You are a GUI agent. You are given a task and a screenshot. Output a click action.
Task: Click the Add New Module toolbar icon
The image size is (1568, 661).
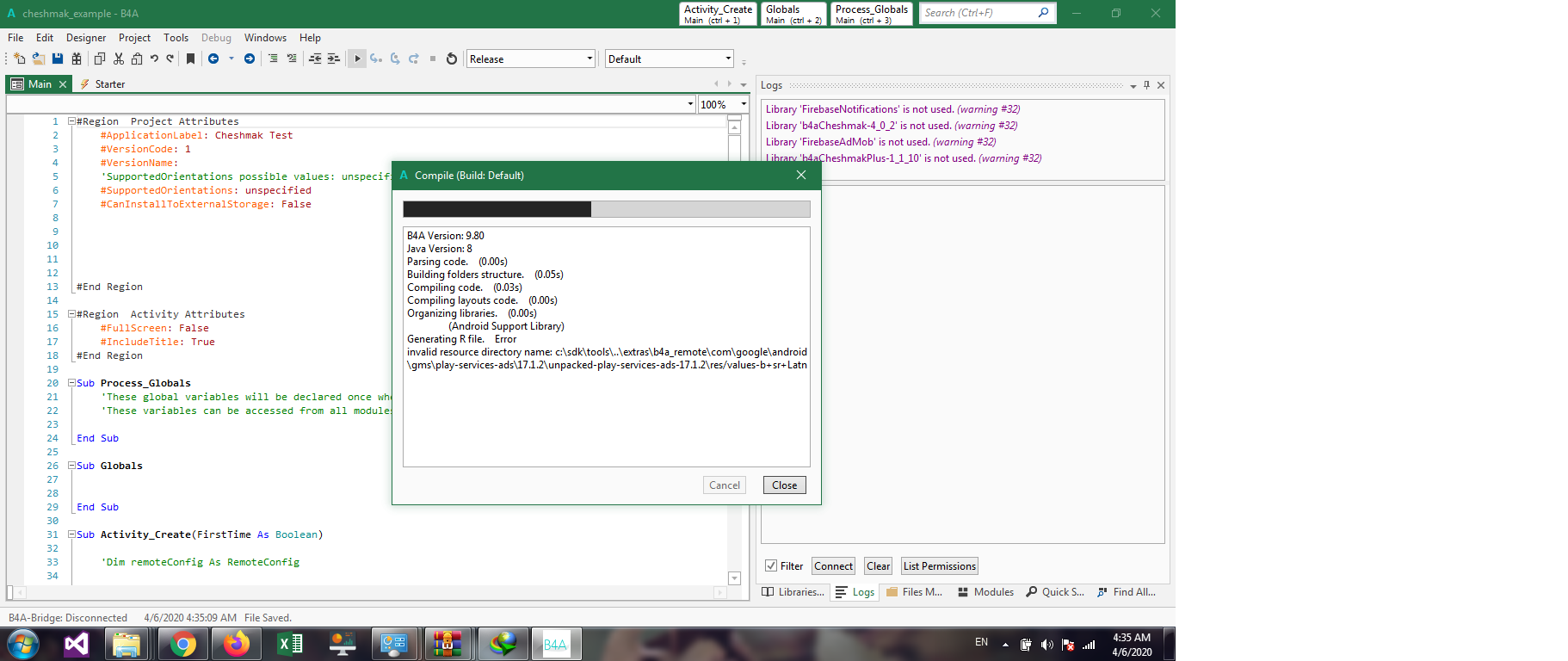[20, 59]
